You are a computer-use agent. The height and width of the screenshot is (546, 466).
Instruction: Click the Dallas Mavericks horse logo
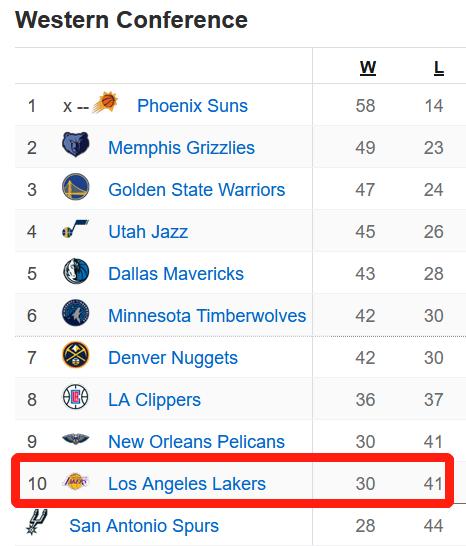[x=76, y=271]
